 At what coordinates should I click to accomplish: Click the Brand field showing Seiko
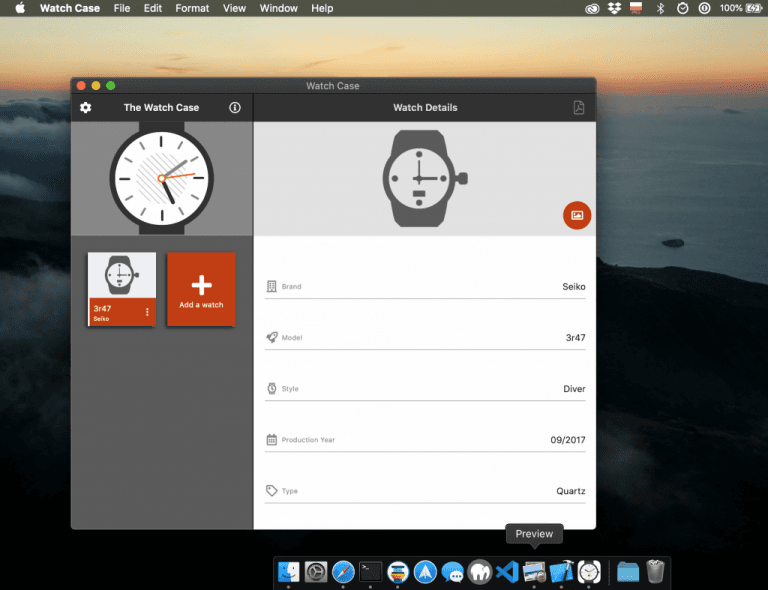(x=425, y=287)
